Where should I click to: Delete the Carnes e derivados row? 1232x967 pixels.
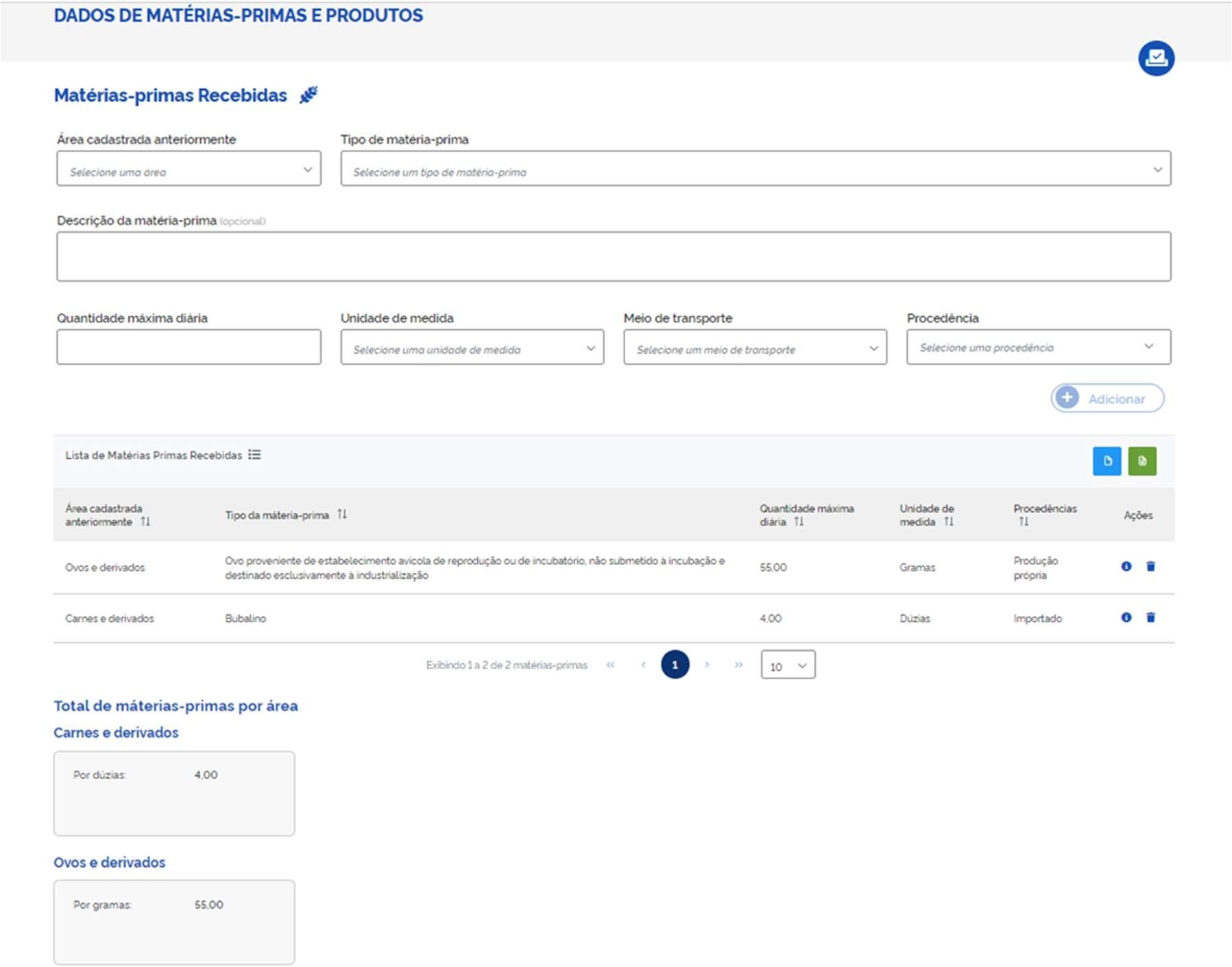[x=1150, y=617]
